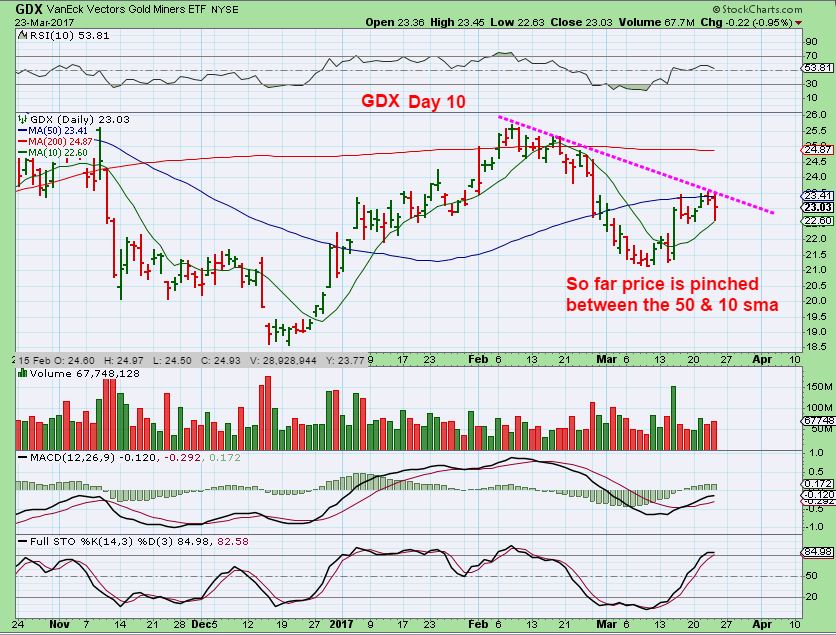Click the Volume 67,748,128 legend text
Image resolution: width=836 pixels, height=635 pixels.
(x=85, y=373)
